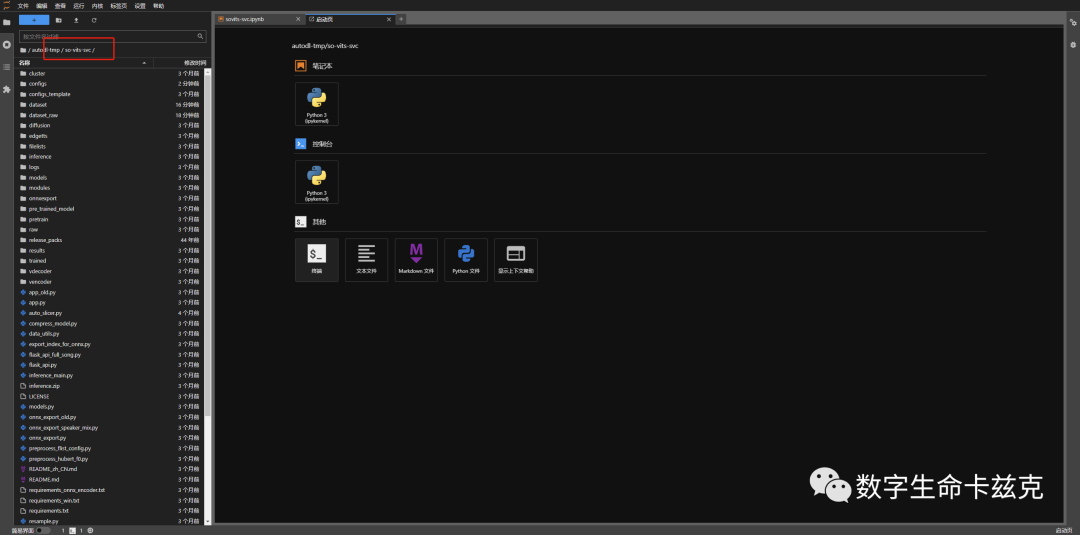This screenshot has width=1080, height=535.
Task: Select the release_packs folder
Action: coord(110,240)
